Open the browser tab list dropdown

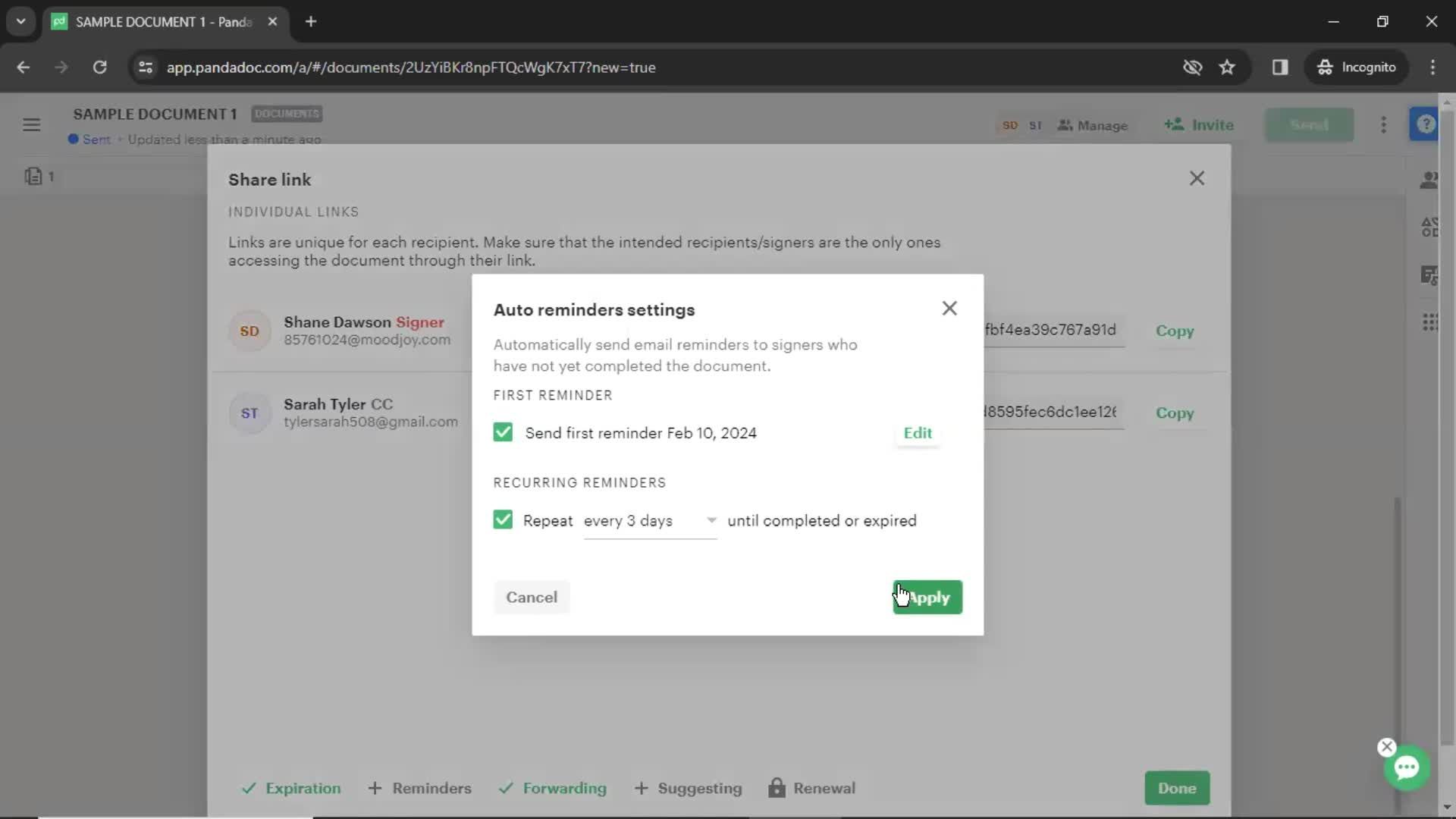(x=23, y=22)
